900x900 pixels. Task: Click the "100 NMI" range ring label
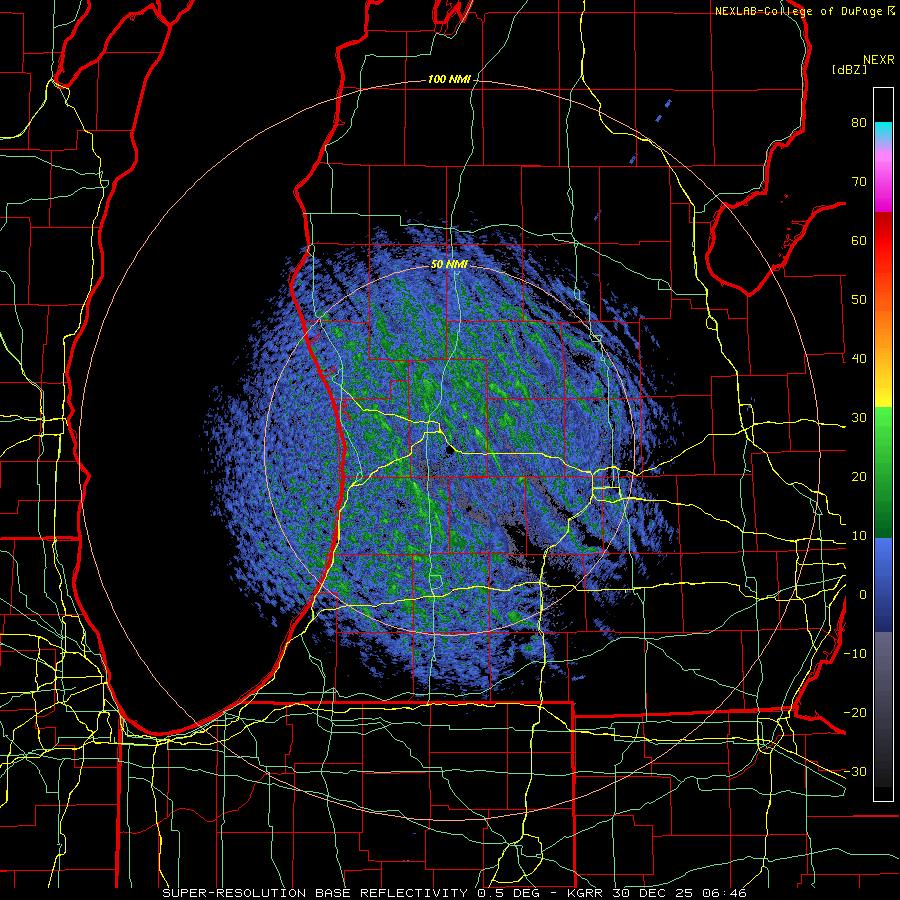(x=449, y=79)
